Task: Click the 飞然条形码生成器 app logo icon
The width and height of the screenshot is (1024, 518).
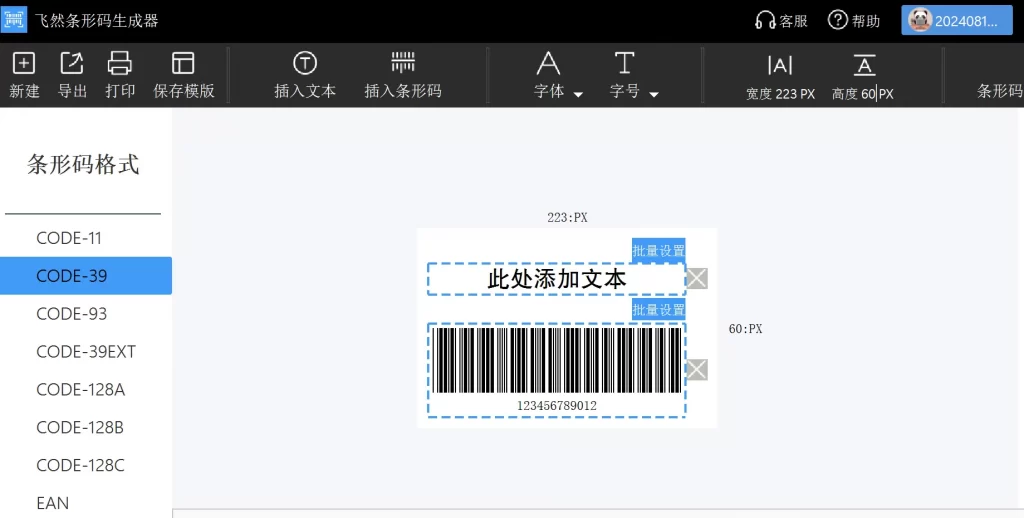Action: (x=14, y=20)
